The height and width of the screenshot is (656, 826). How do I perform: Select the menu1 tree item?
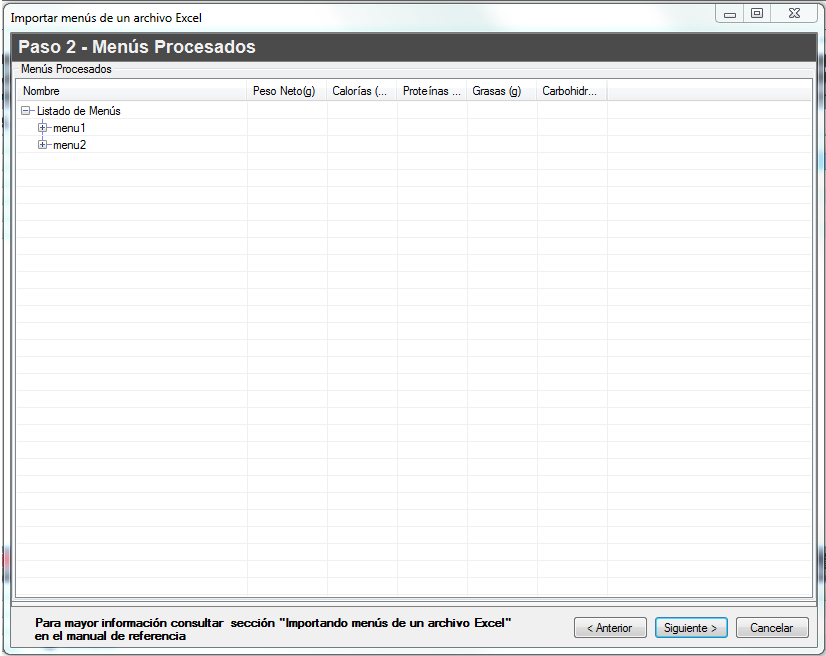(69, 128)
